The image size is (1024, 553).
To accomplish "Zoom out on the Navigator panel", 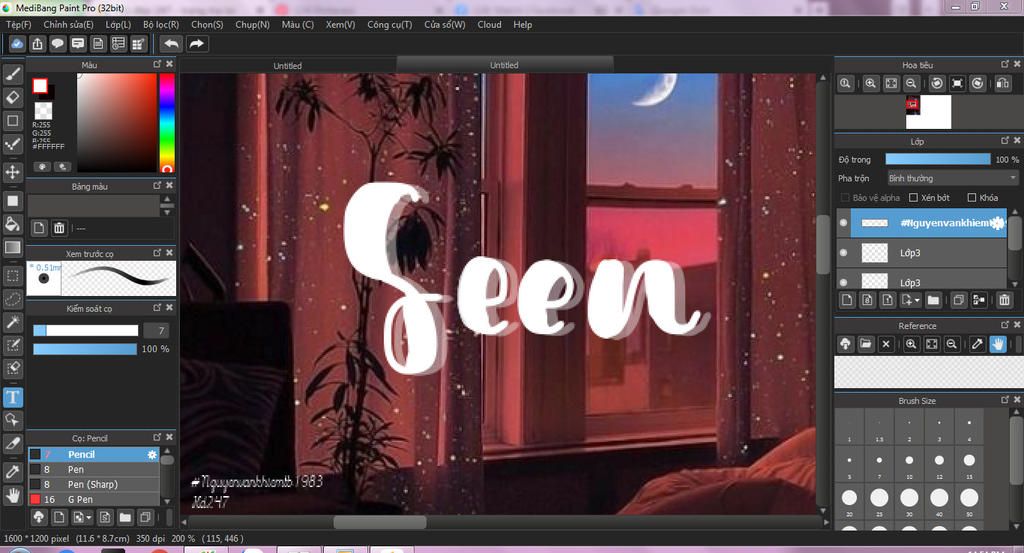I will tap(911, 84).
